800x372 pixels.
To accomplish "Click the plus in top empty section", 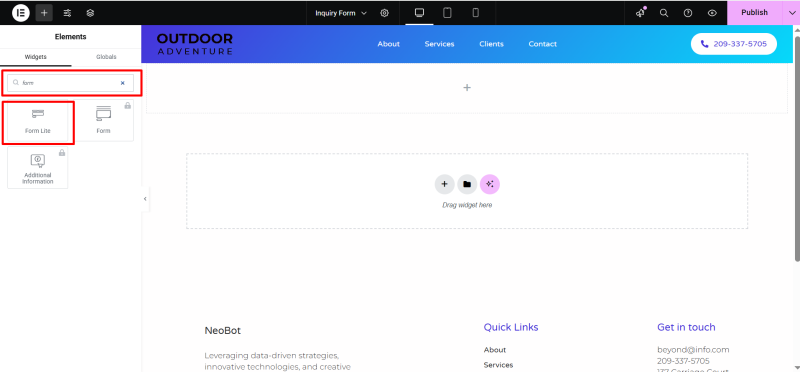I will [x=466, y=88].
